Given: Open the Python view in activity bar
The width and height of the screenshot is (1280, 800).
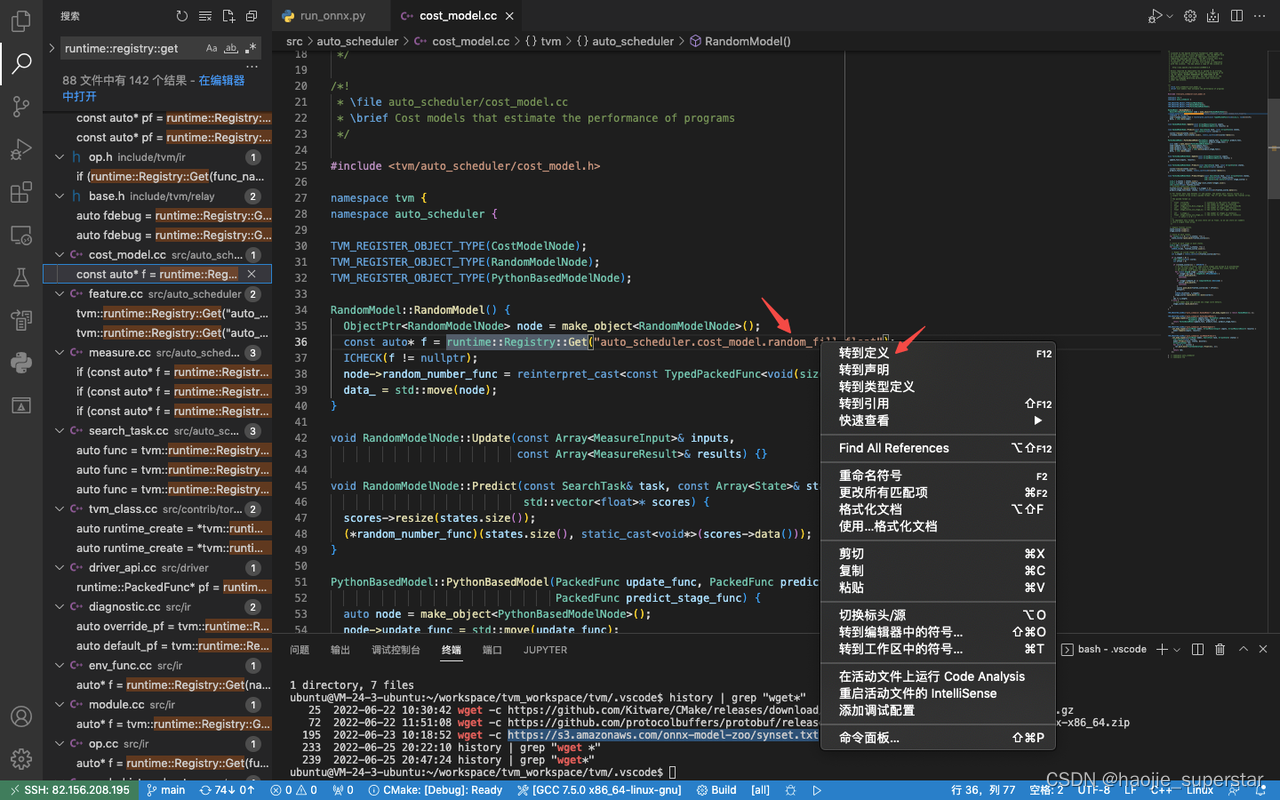Looking at the screenshot, I should [x=21, y=362].
